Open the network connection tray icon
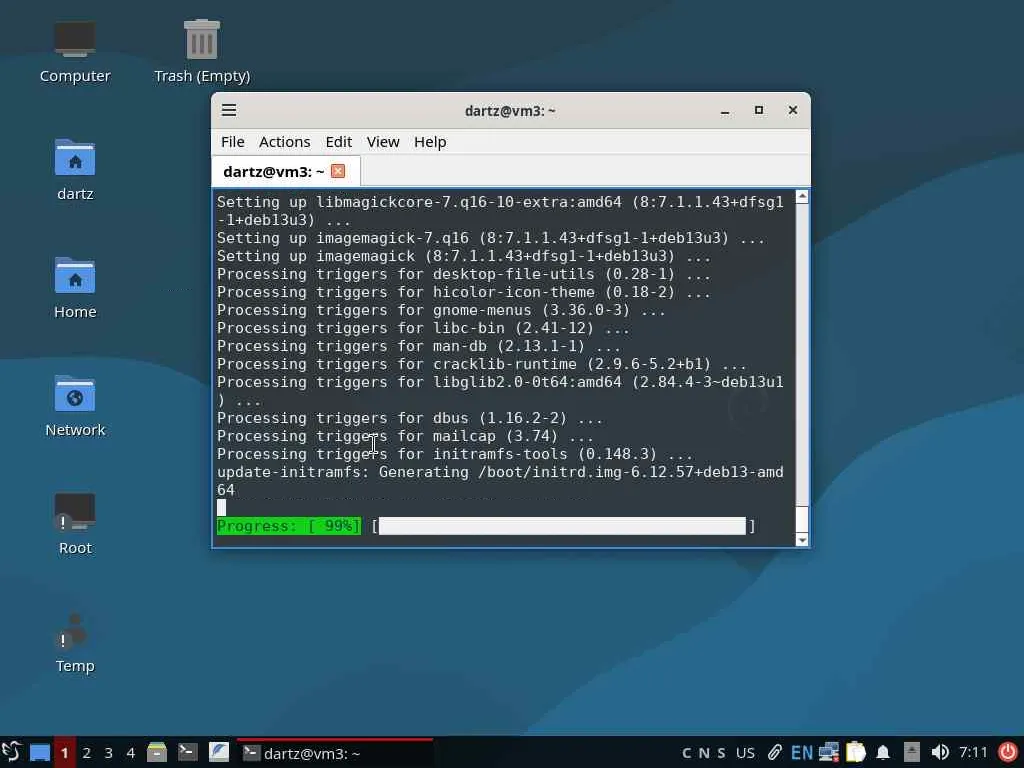The height and width of the screenshot is (768, 1024). click(829, 752)
